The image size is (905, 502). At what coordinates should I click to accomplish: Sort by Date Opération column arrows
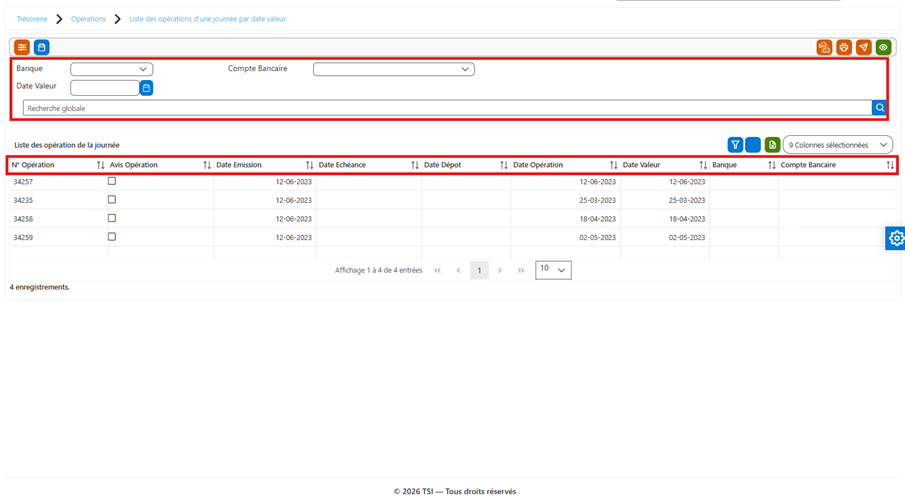pyautogui.click(x=614, y=165)
